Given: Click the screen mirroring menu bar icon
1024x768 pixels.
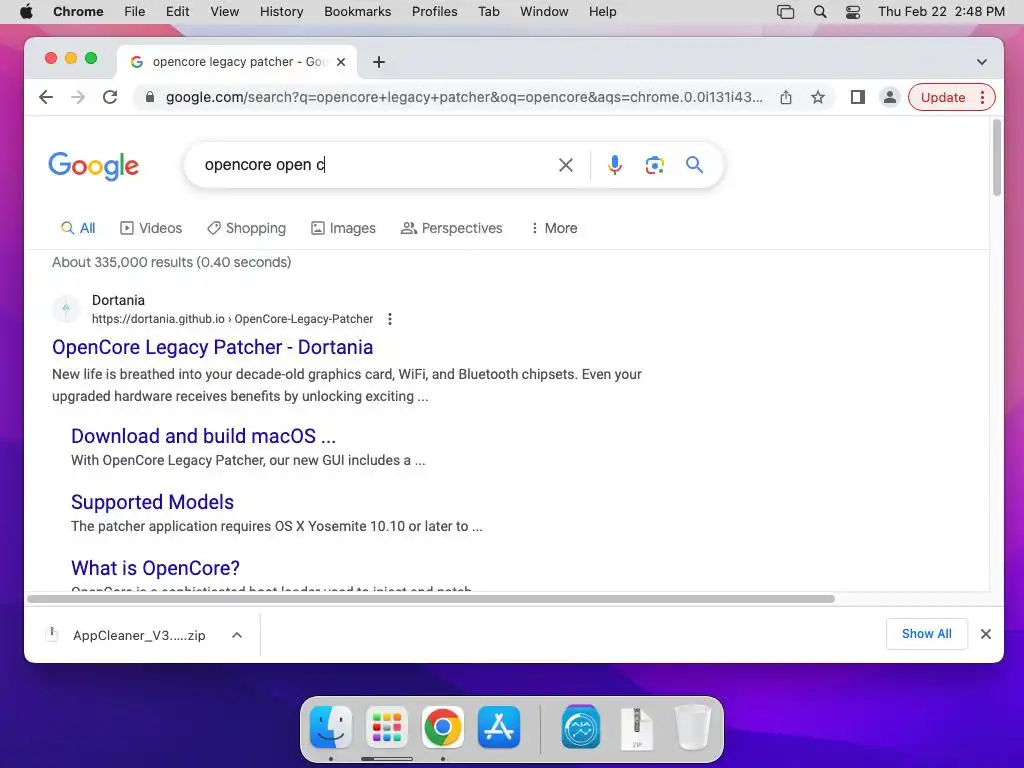Looking at the screenshot, I should (786, 12).
